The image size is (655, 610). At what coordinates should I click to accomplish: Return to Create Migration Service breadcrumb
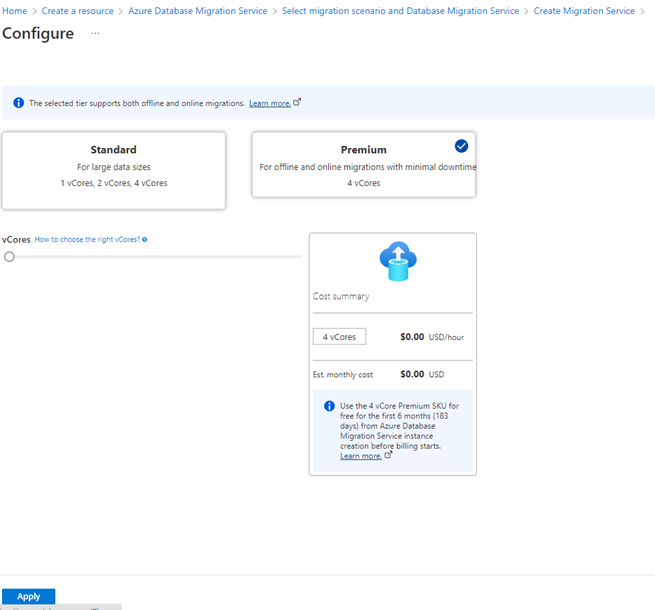tap(584, 11)
